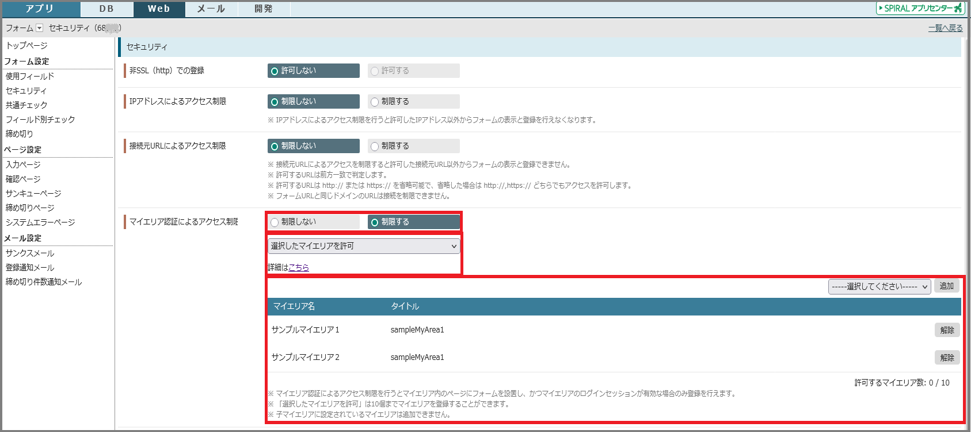Switch to the メール tab
971x432 pixels.
211,9
